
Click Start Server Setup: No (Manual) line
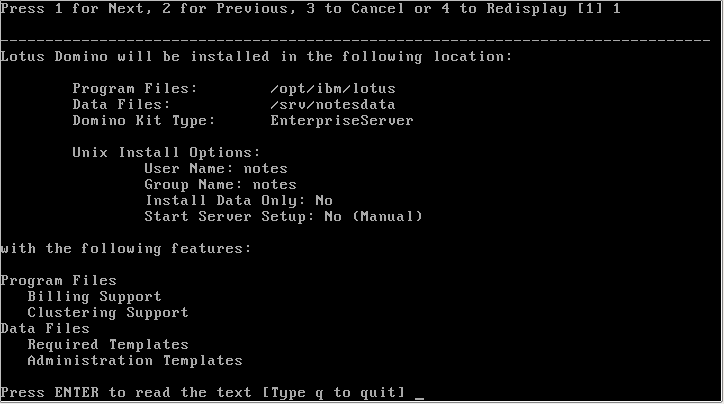click(x=284, y=217)
